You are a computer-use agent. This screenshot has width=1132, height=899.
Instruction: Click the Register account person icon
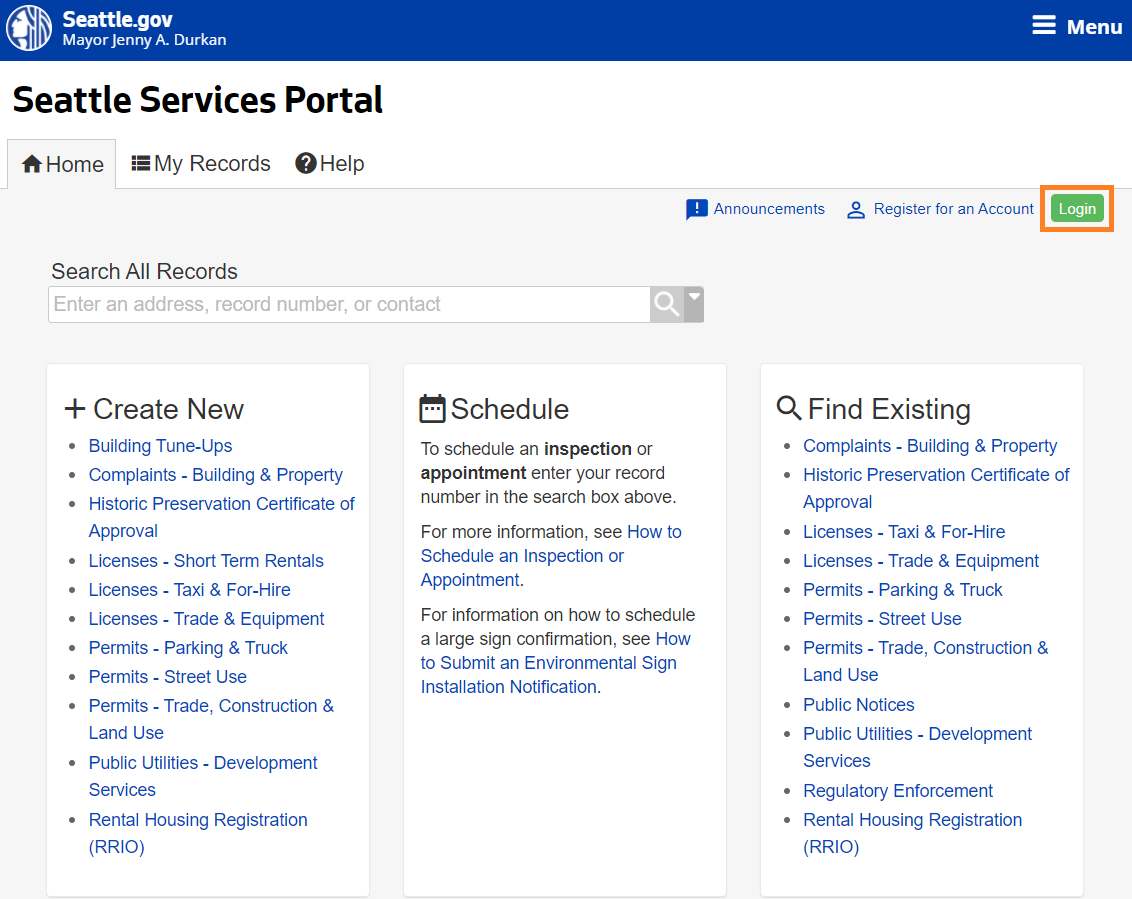pos(856,210)
